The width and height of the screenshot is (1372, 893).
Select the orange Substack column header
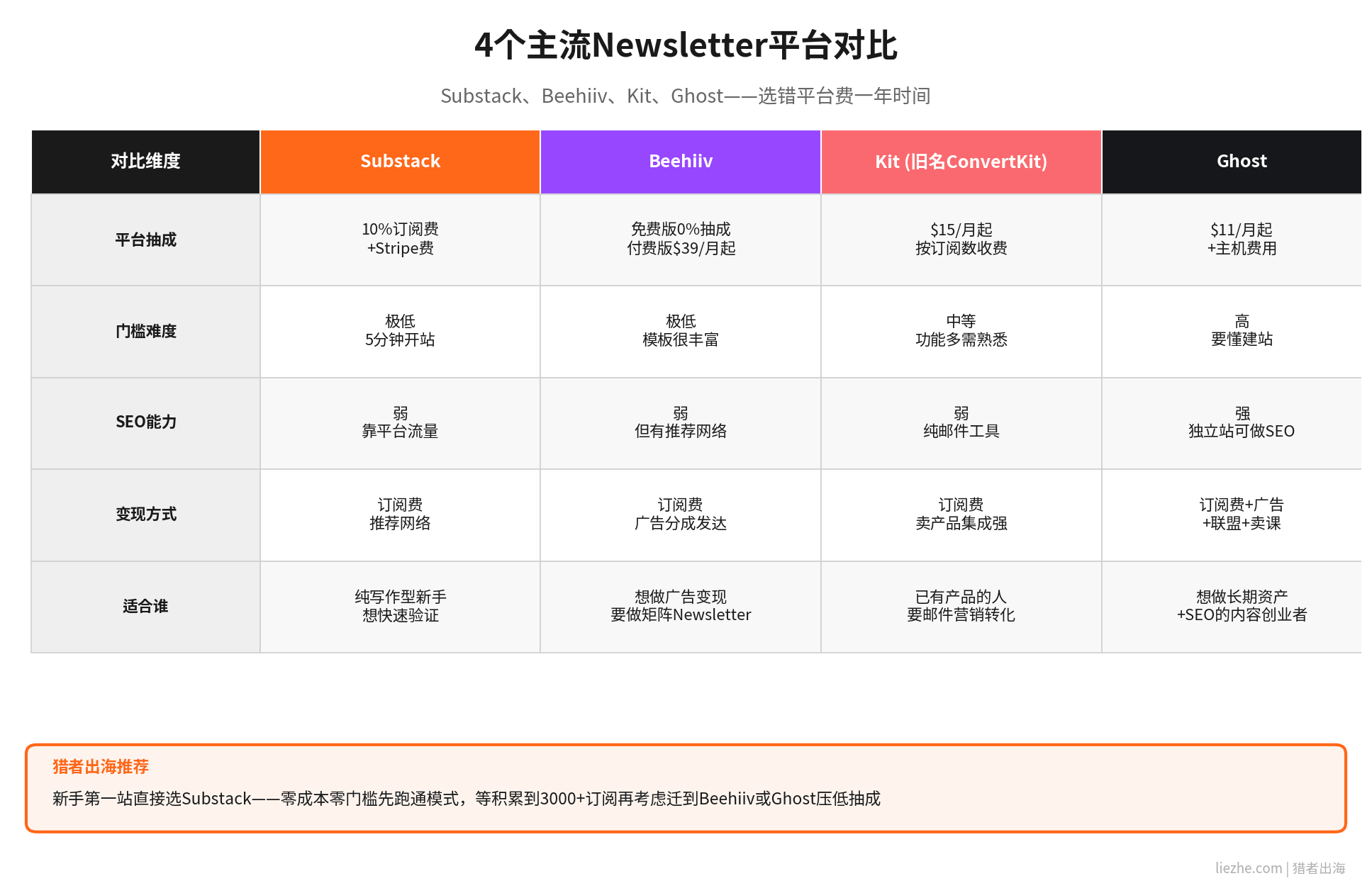tap(400, 162)
